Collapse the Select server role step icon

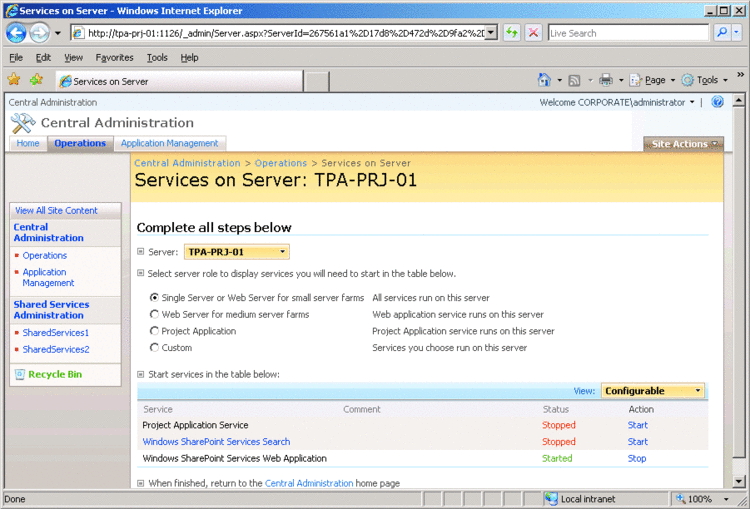point(141,273)
